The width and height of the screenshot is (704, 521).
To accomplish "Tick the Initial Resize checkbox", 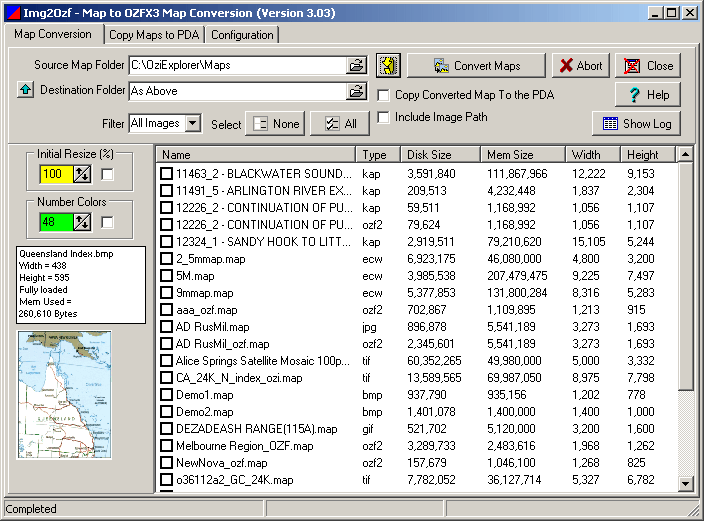I will click(x=107, y=174).
